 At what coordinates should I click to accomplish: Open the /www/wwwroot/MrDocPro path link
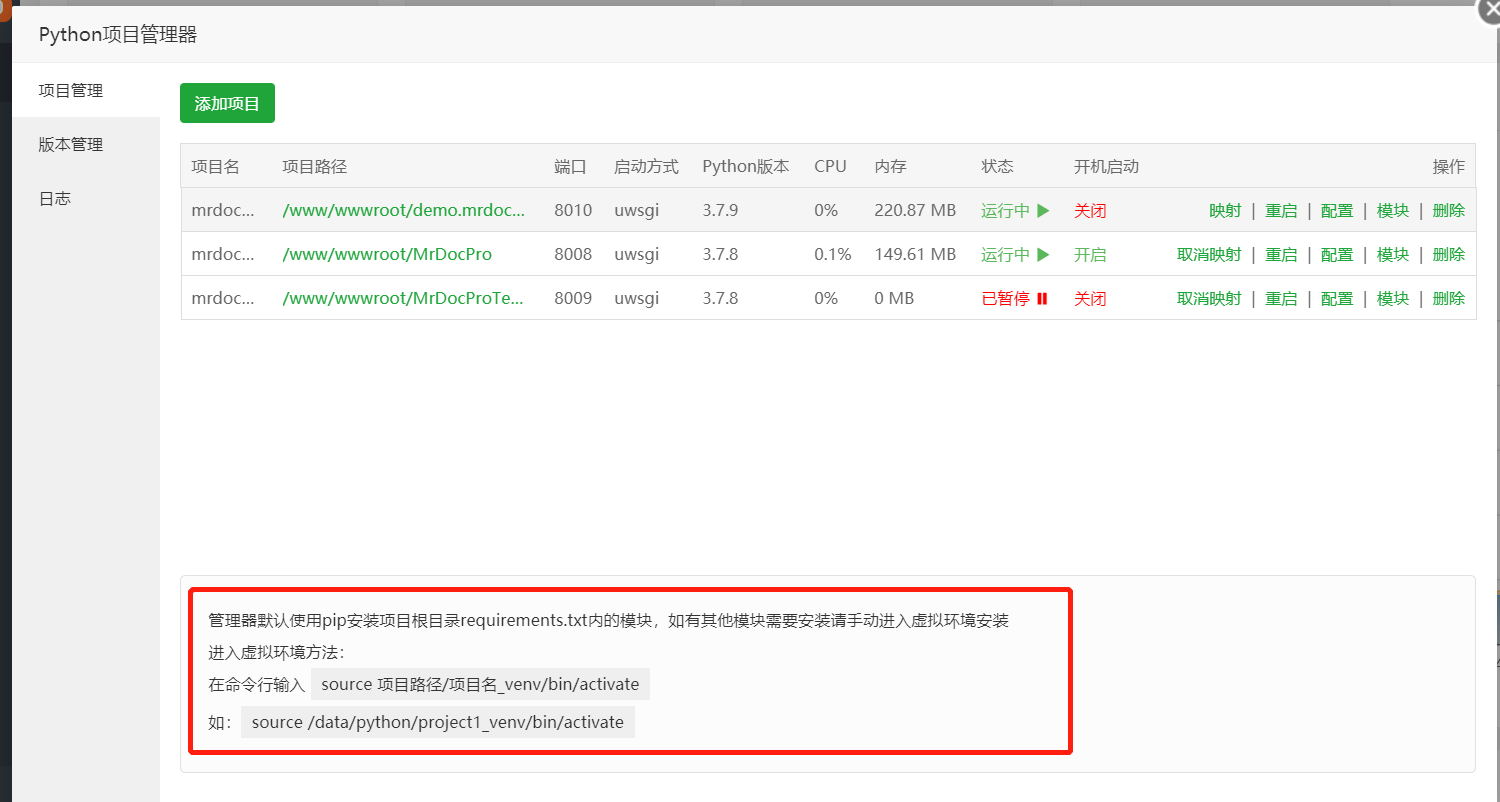coord(387,255)
